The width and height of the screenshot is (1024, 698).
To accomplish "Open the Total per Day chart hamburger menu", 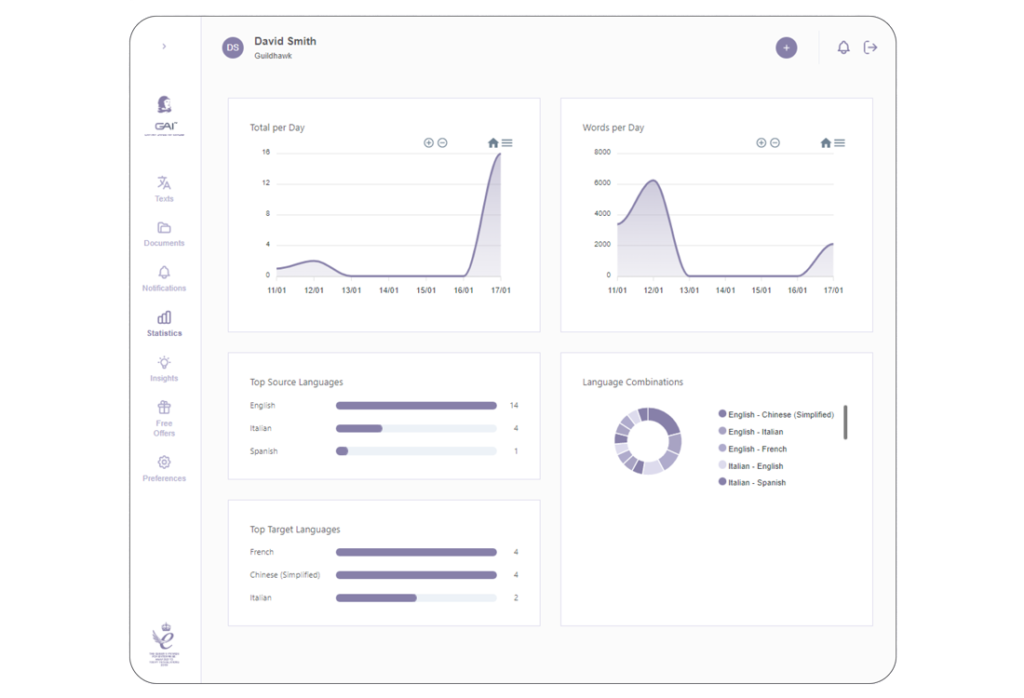I will (507, 143).
